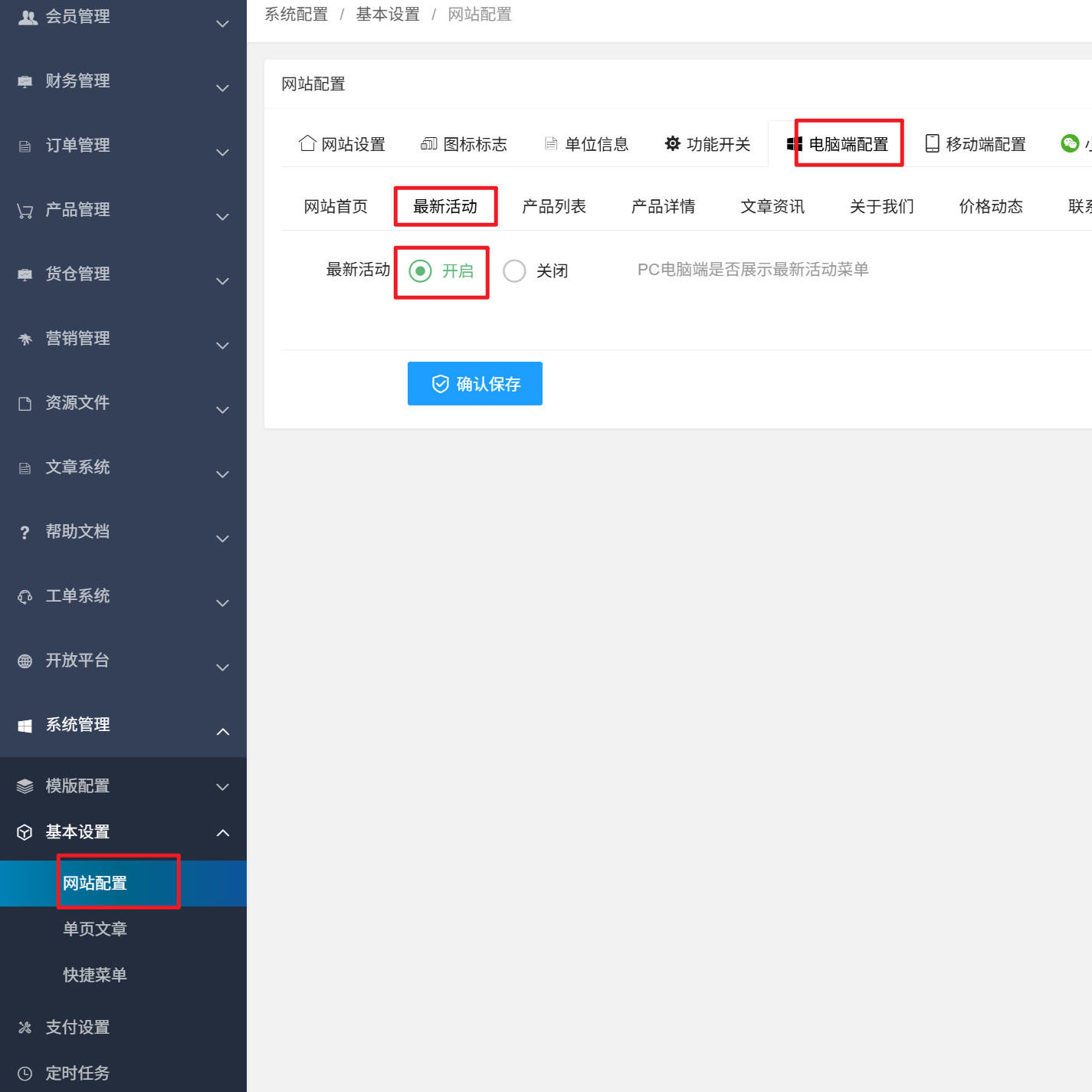Switch to the 文章资讯 sub-tab
Viewport: 1092px width, 1092px height.
(772, 206)
